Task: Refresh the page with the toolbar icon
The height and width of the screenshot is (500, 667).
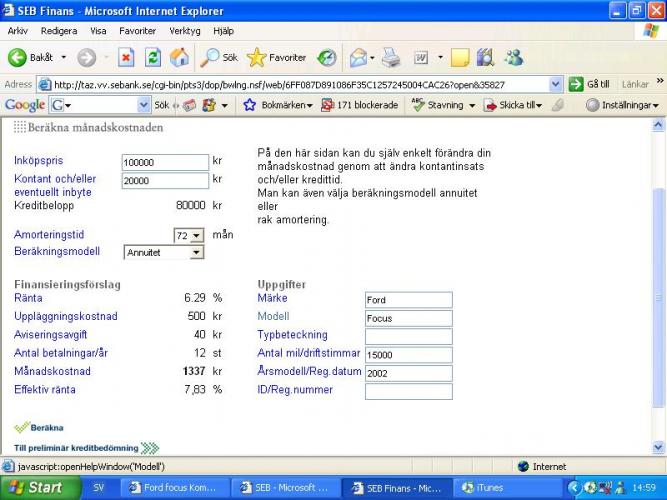Action: (x=153, y=58)
